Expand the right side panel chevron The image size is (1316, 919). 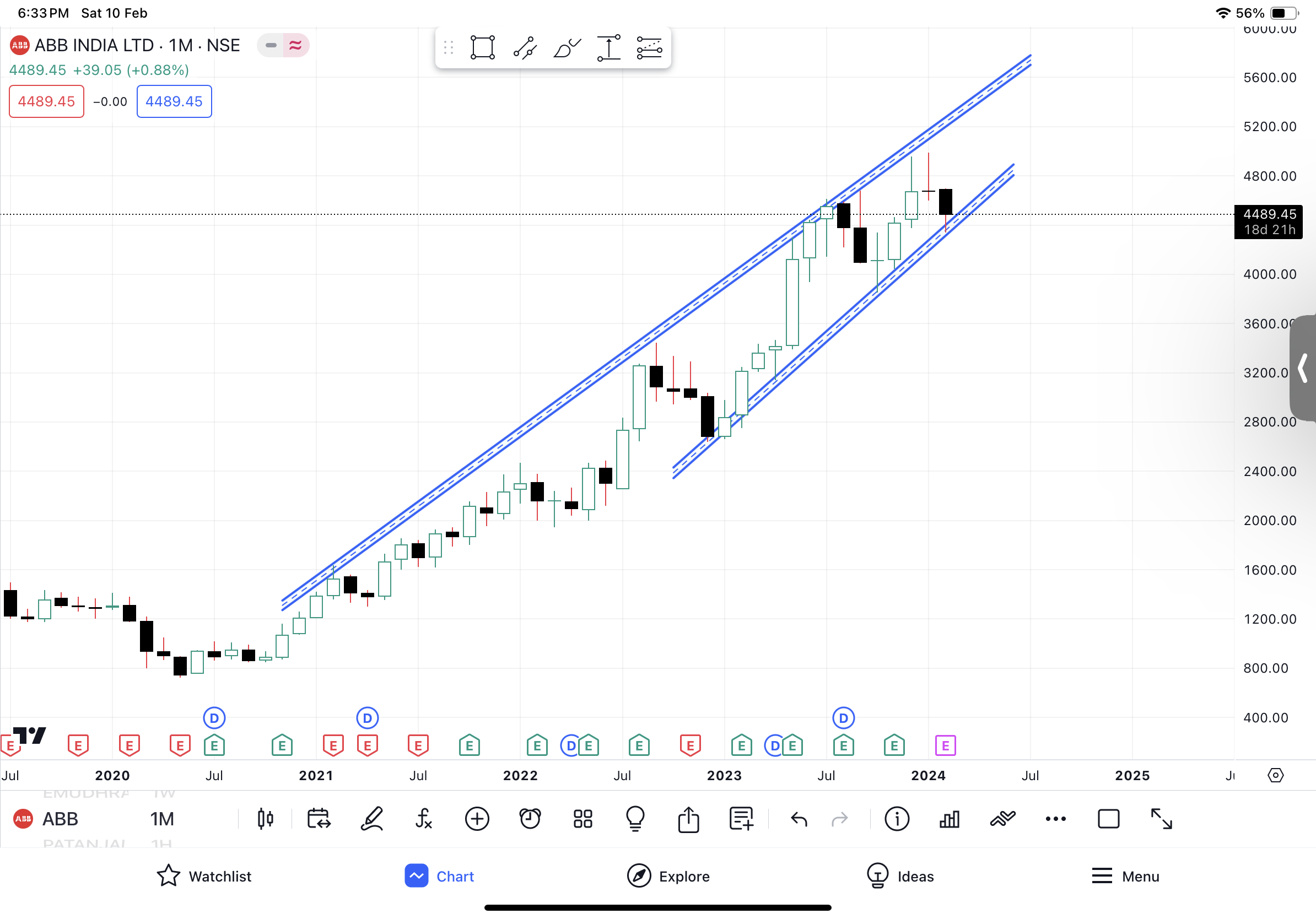coord(1302,368)
